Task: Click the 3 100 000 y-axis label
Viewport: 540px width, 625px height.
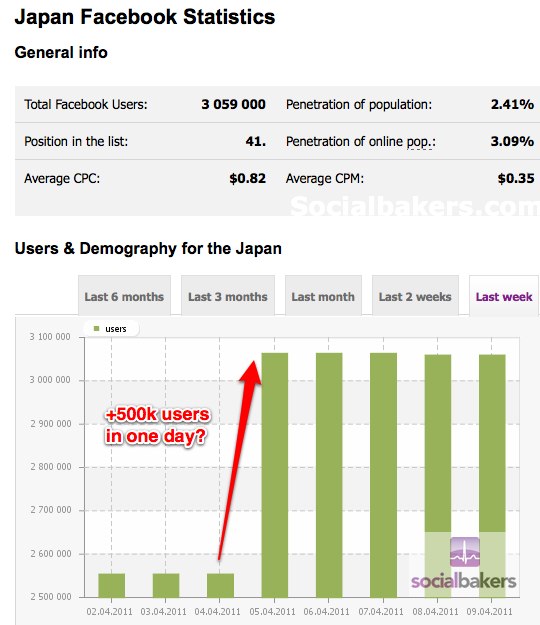Action: pos(50,337)
